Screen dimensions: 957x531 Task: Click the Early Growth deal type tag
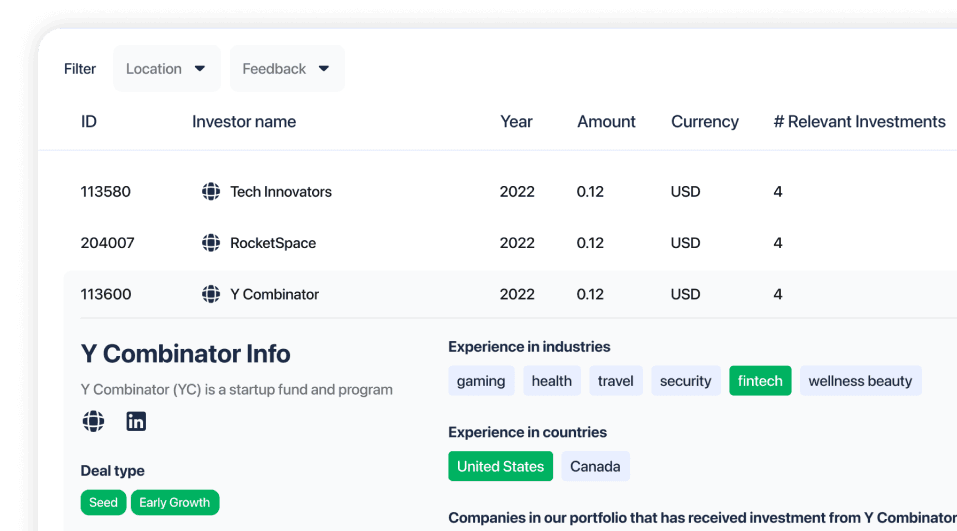point(174,502)
